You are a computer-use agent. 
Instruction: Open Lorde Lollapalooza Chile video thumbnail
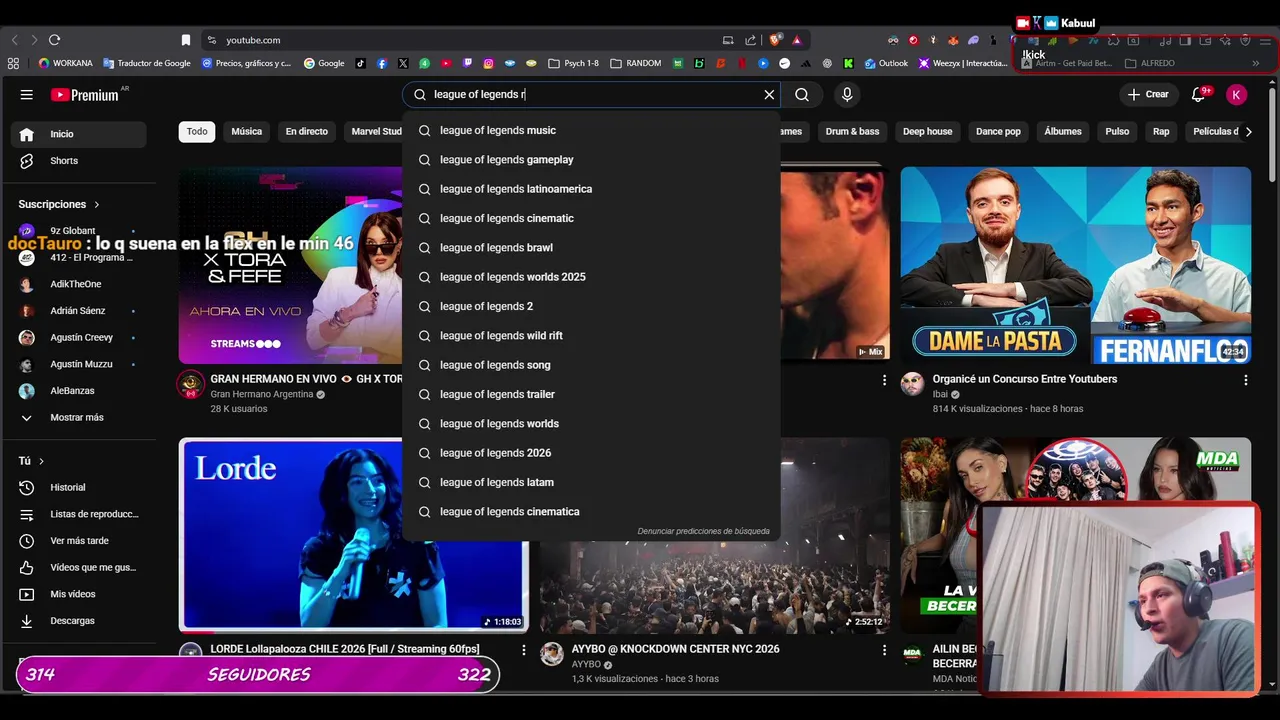click(353, 535)
